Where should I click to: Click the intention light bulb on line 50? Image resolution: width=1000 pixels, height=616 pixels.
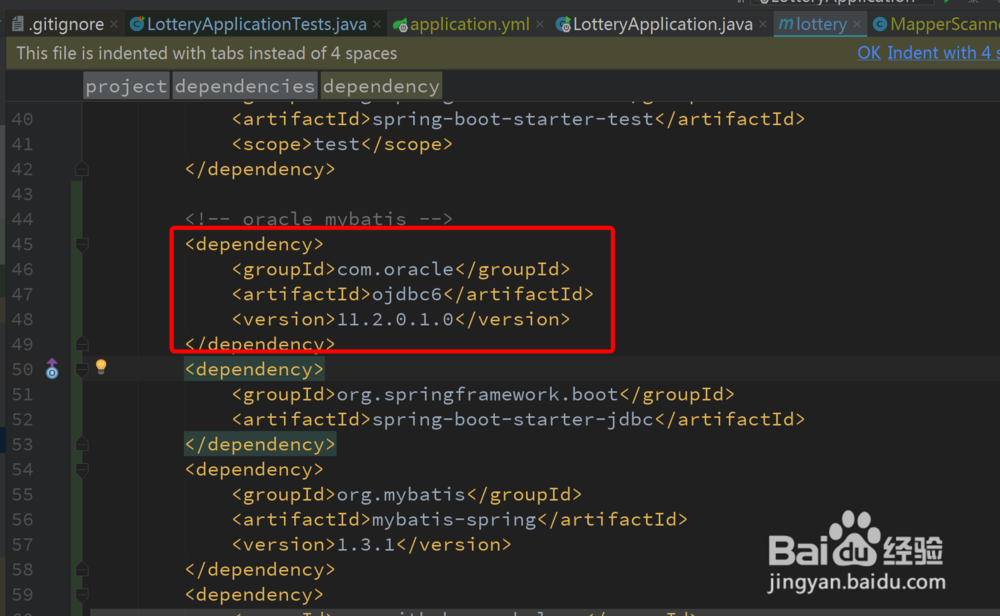101,367
